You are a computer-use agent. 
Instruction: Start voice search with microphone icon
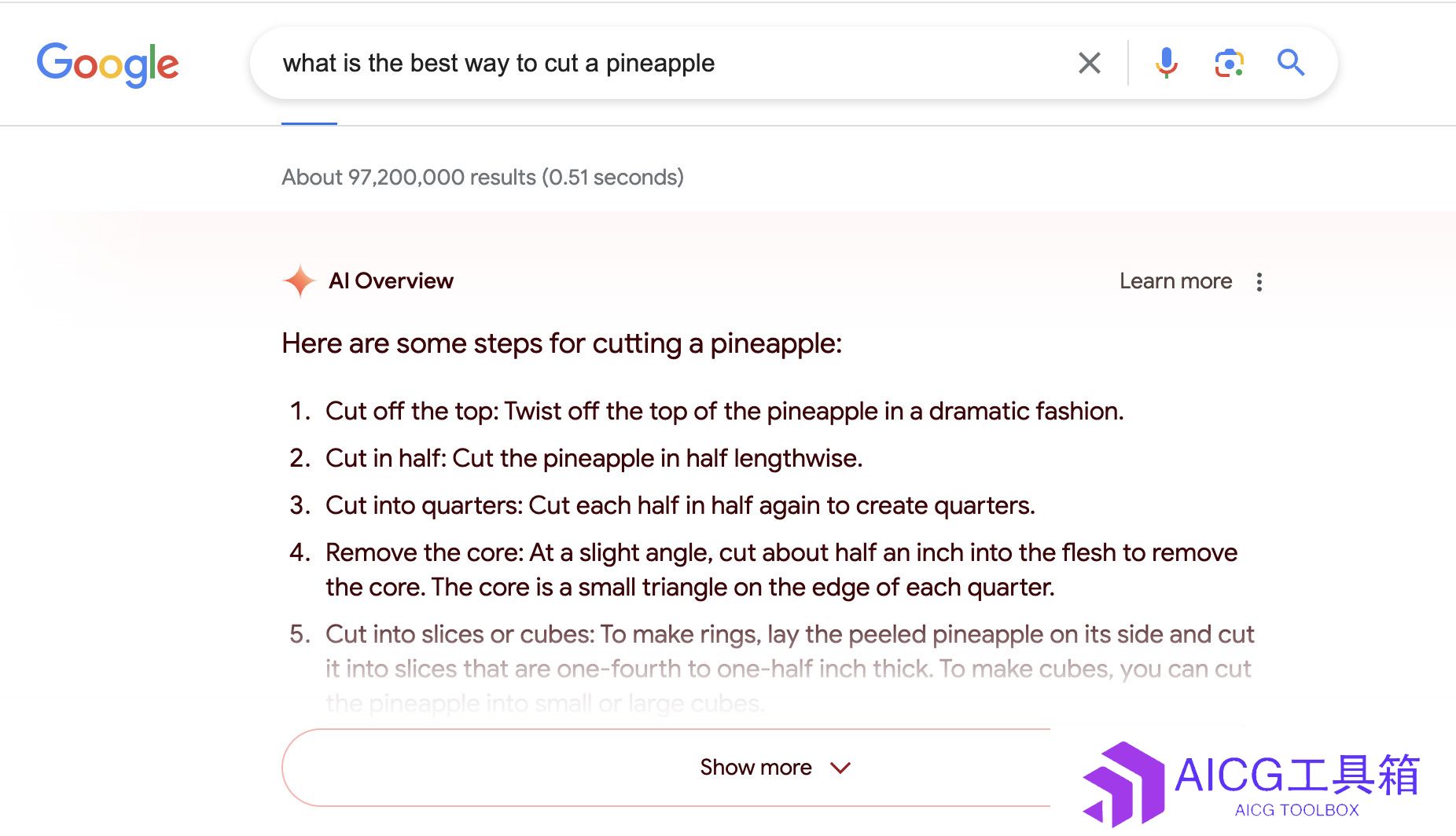[1167, 63]
